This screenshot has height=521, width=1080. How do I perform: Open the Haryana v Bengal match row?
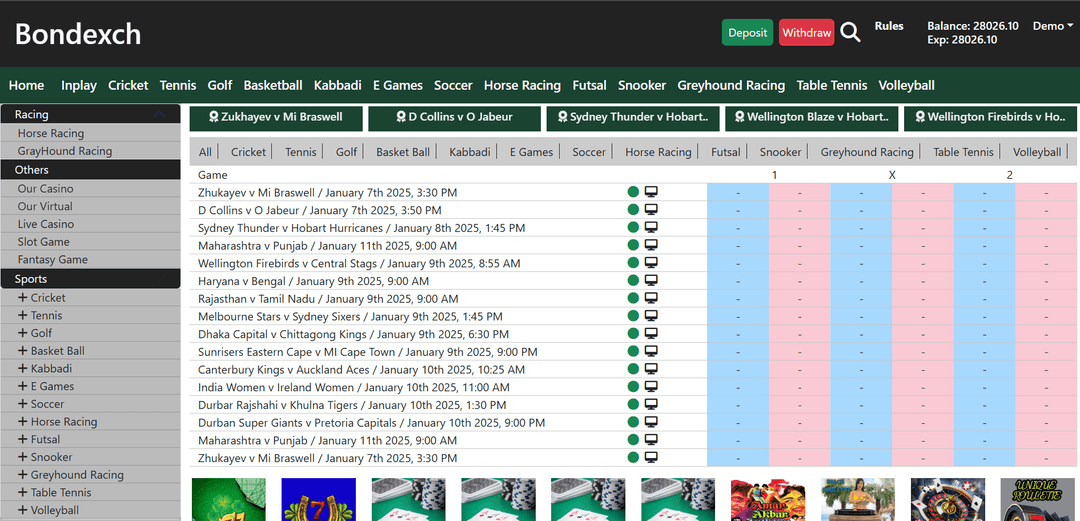(313, 281)
